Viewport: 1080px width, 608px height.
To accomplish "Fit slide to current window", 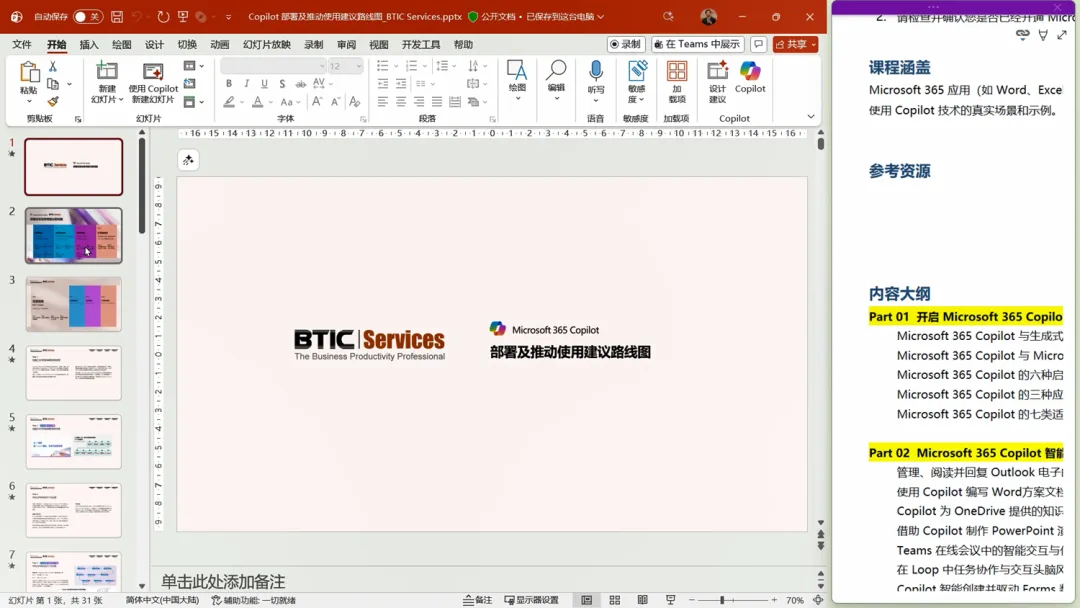I will coord(818,600).
